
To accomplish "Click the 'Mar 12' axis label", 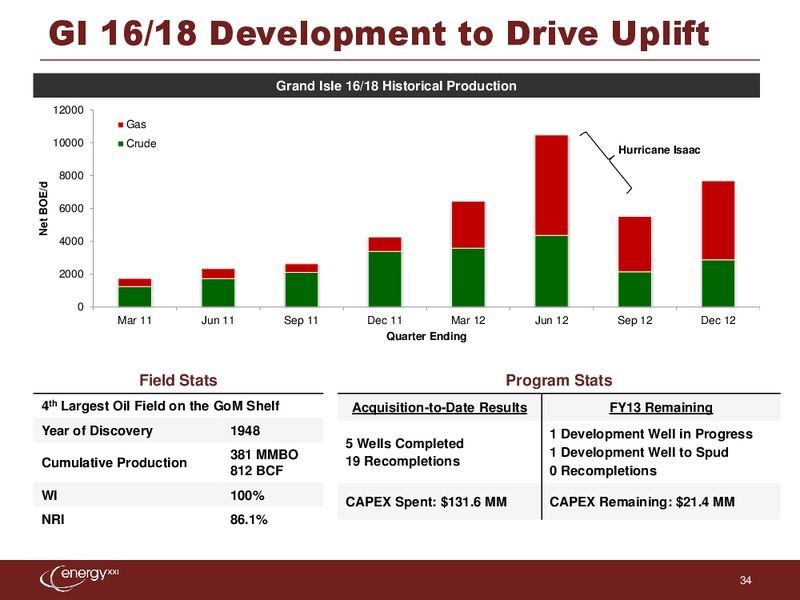I will (468, 320).
